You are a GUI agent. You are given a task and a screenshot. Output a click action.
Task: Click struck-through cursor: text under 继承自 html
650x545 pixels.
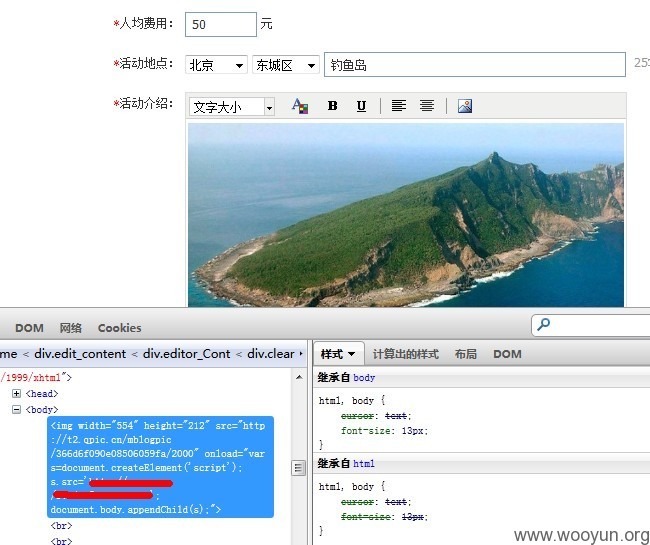pyautogui.click(x=376, y=502)
